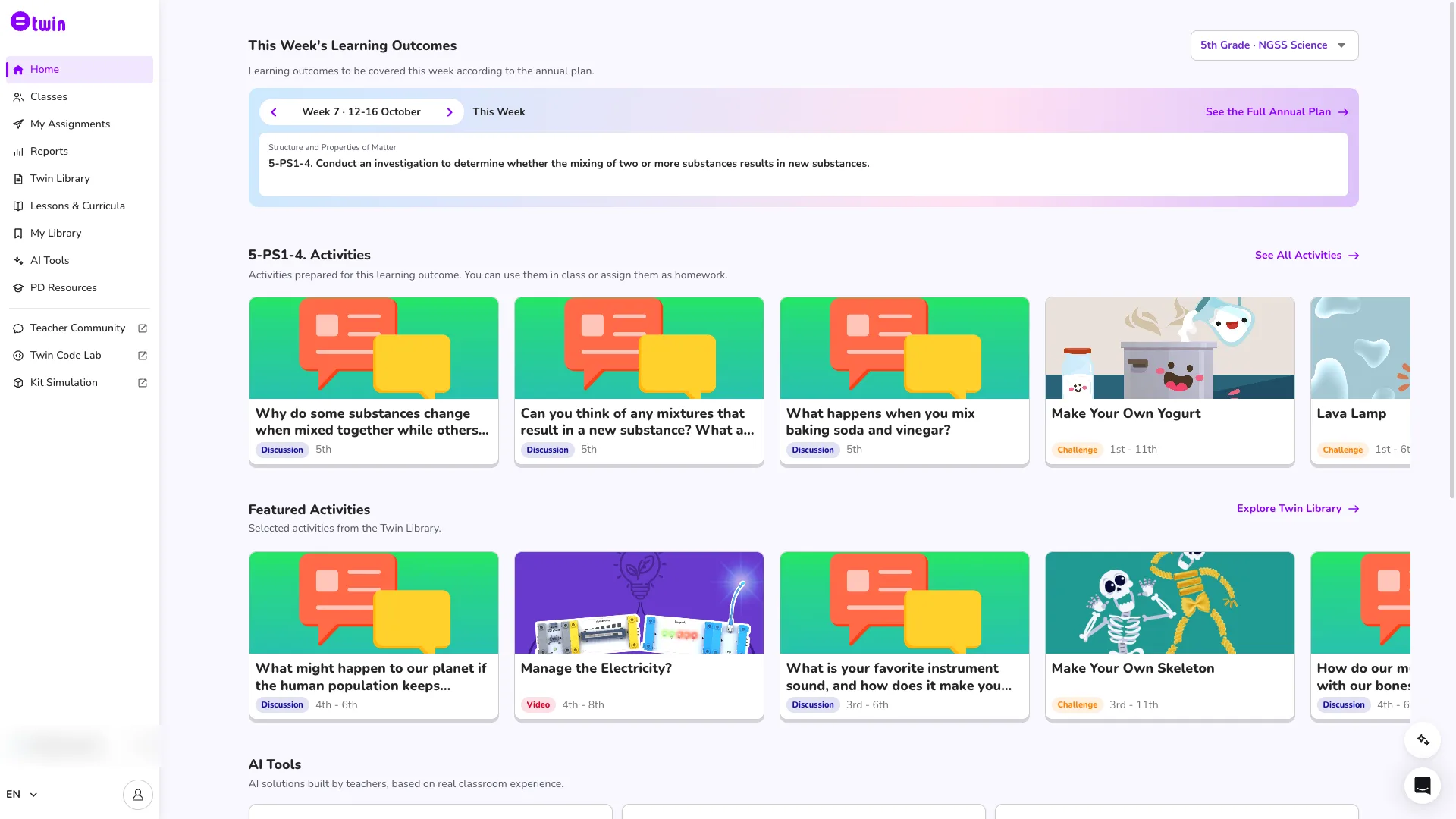Click the PD Resources graduation cap icon

point(18,288)
